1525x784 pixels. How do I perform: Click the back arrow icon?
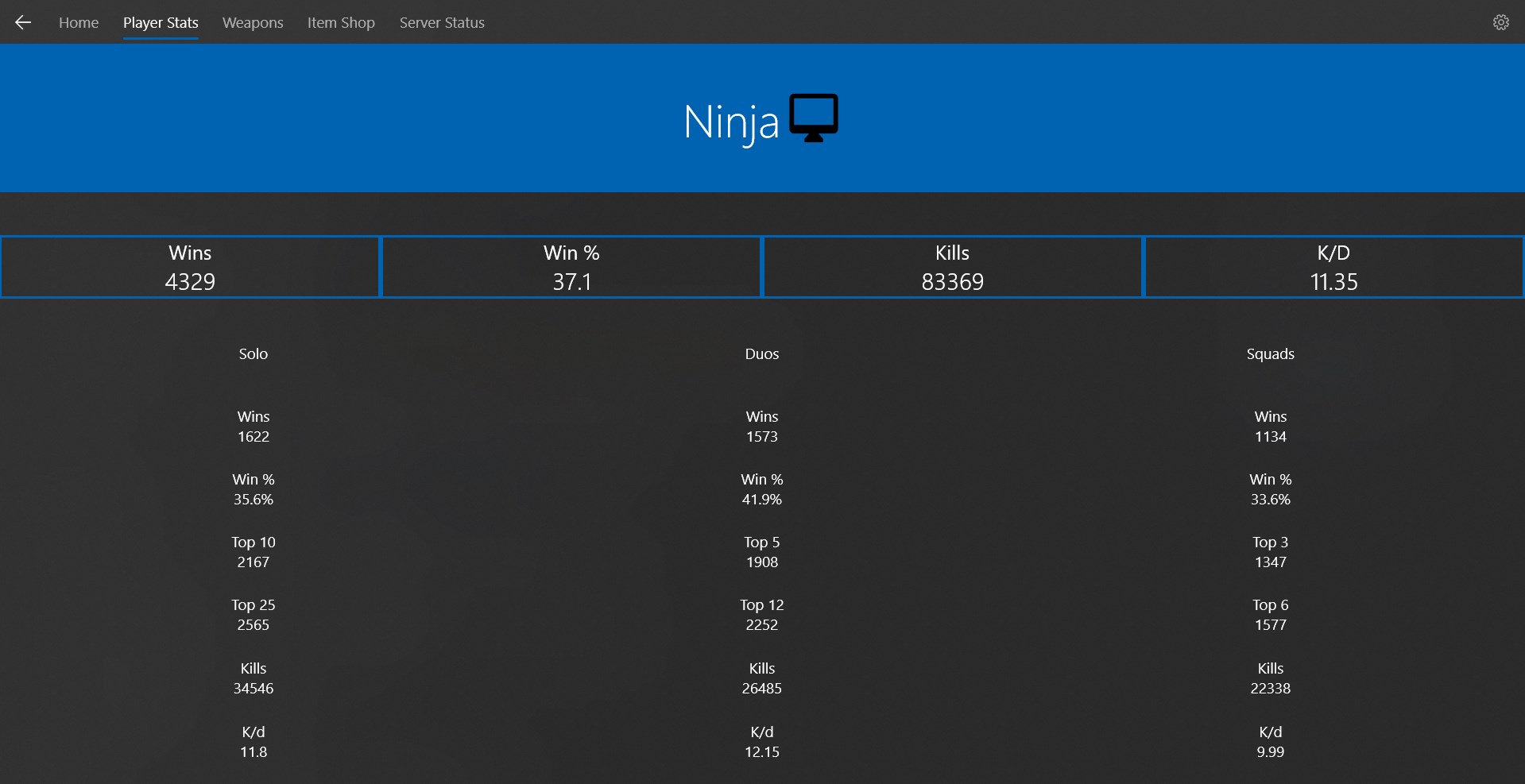pos(23,22)
